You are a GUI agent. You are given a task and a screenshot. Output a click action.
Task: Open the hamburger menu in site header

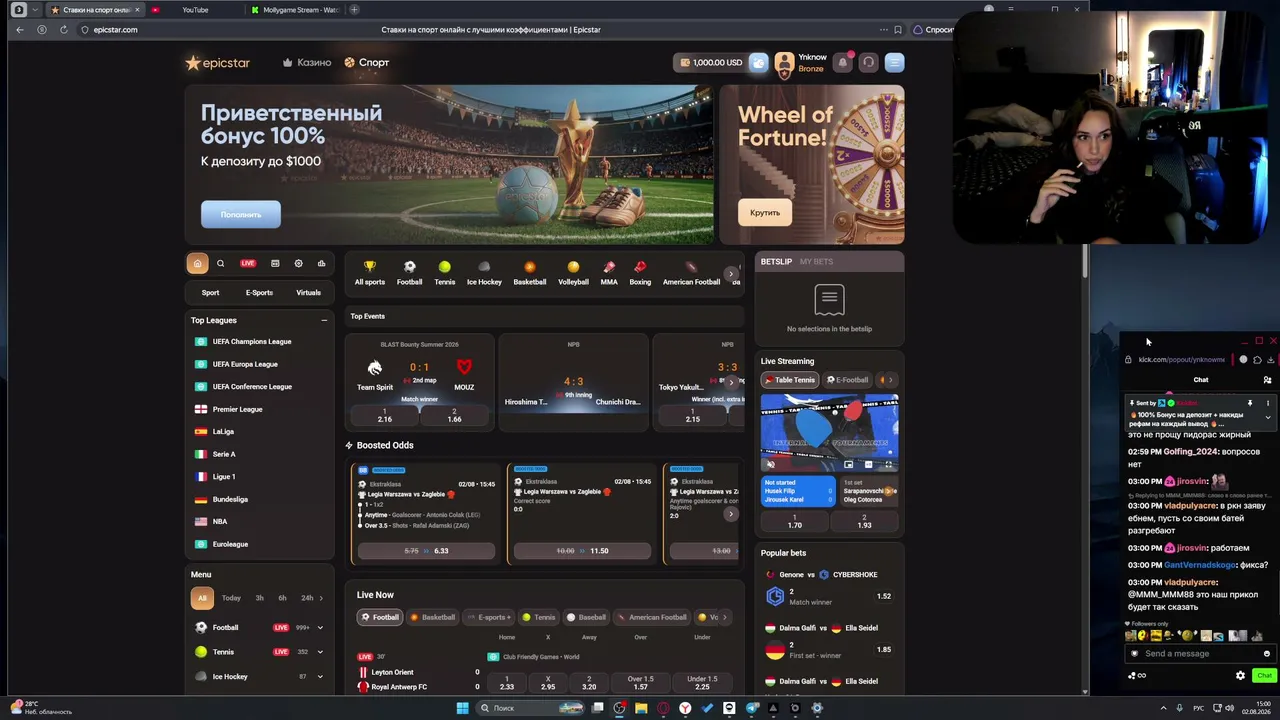(894, 62)
